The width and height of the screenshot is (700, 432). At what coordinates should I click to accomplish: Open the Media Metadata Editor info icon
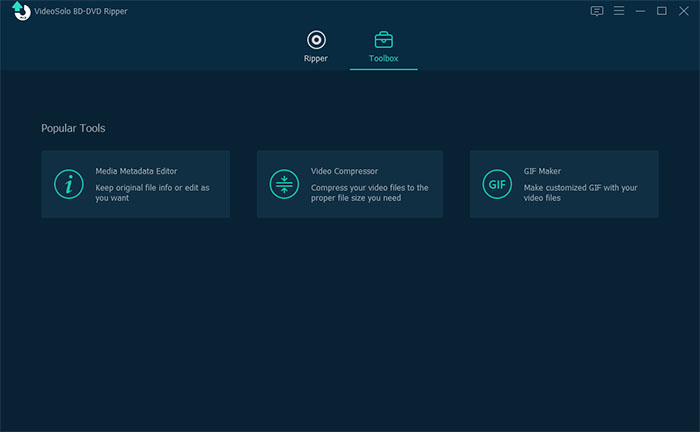tap(69, 184)
